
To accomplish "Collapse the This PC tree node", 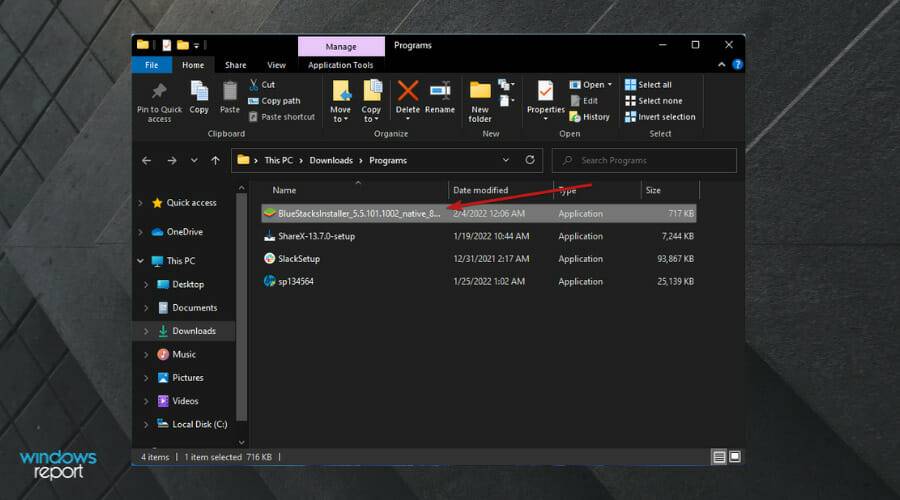I will [x=140, y=261].
